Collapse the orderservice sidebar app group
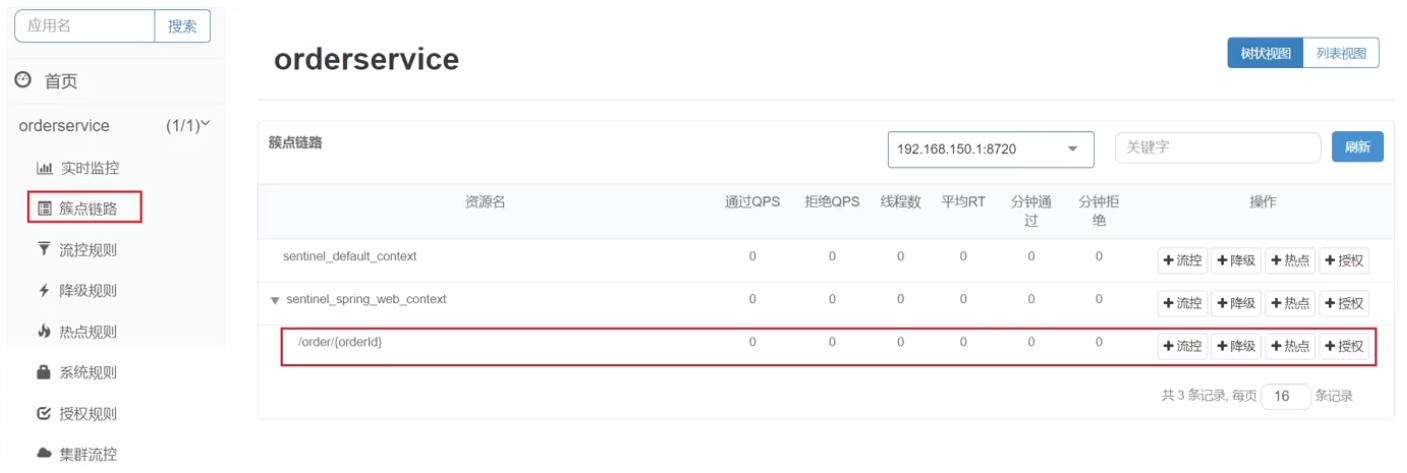1407x473 pixels. [206, 125]
